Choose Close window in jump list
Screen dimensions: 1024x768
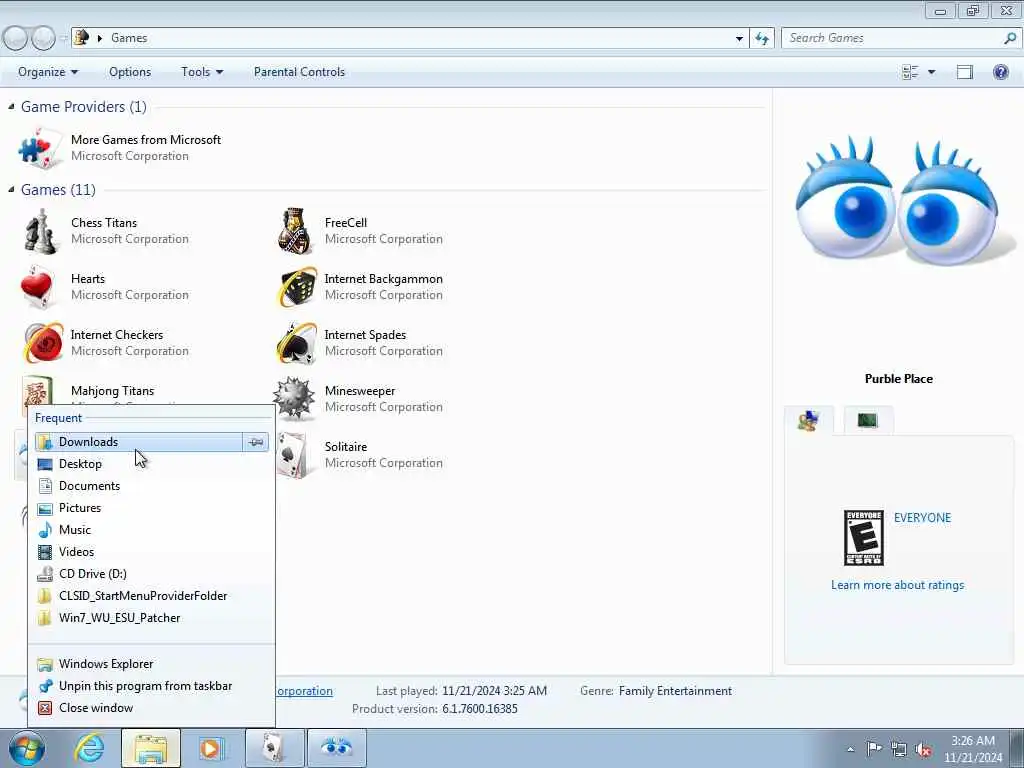coord(152,708)
